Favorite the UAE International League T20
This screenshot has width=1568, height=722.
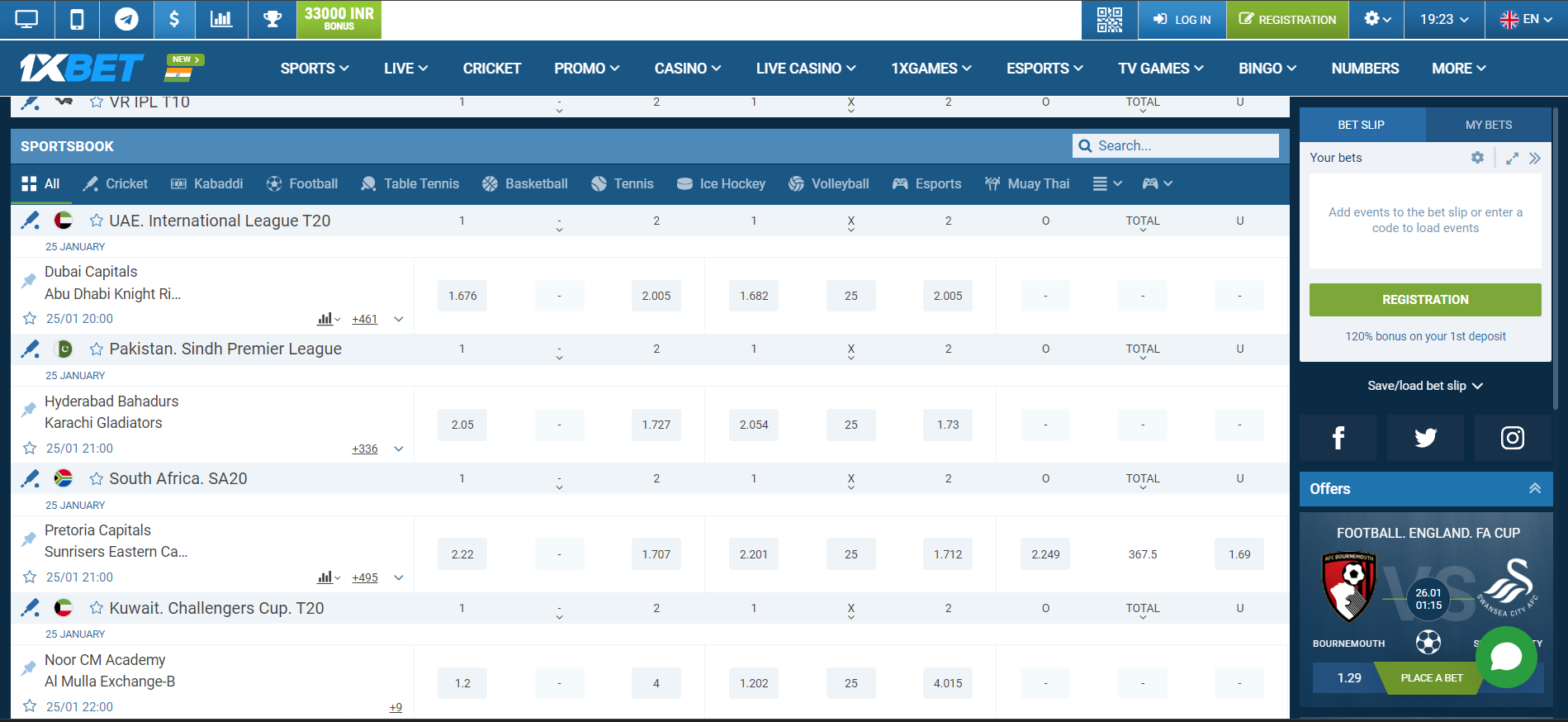97,221
